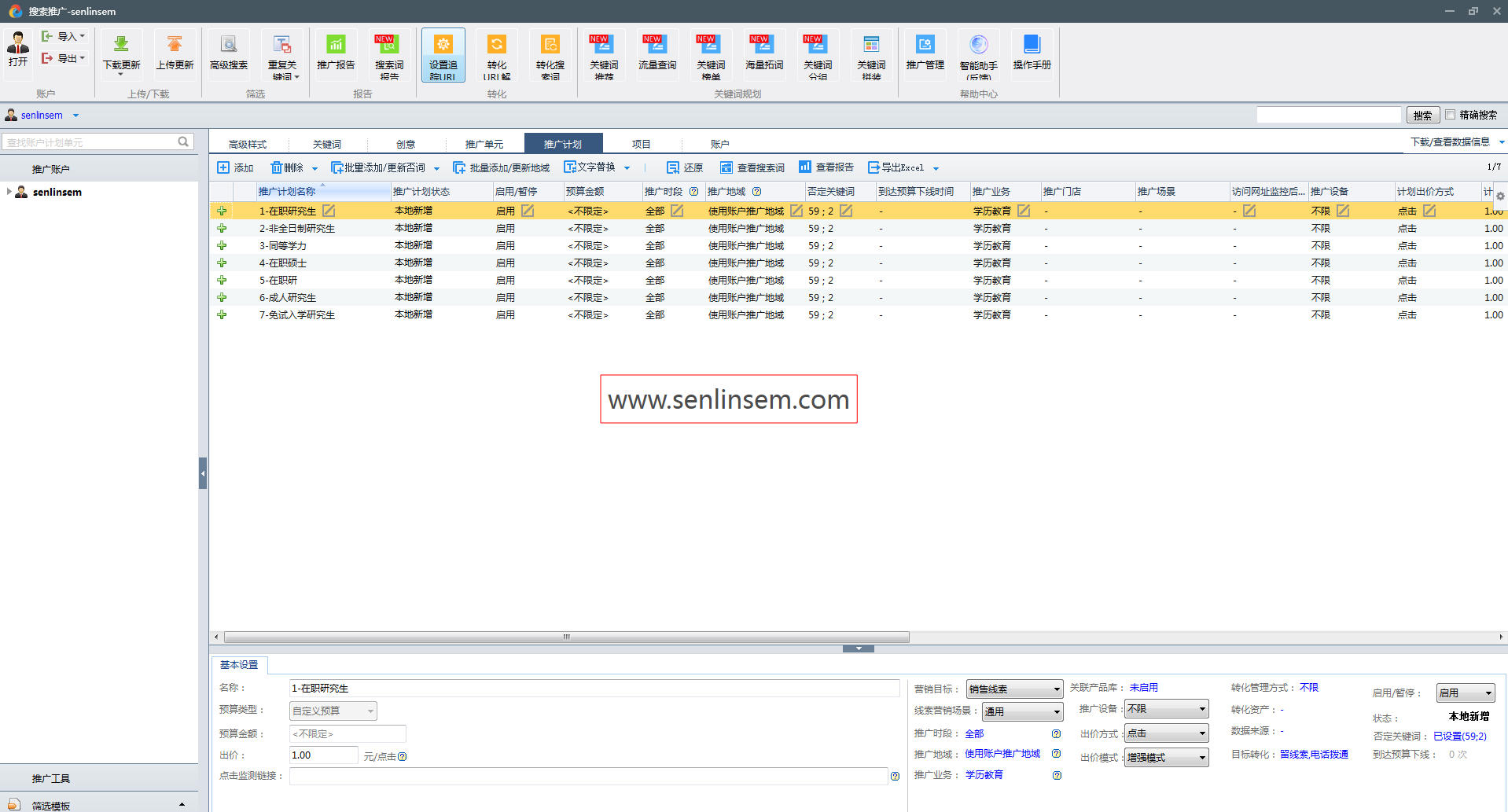The height and width of the screenshot is (812, 1508).
Task: Enable the 精确搜索 checkbox
Action: click(1451, 115)
